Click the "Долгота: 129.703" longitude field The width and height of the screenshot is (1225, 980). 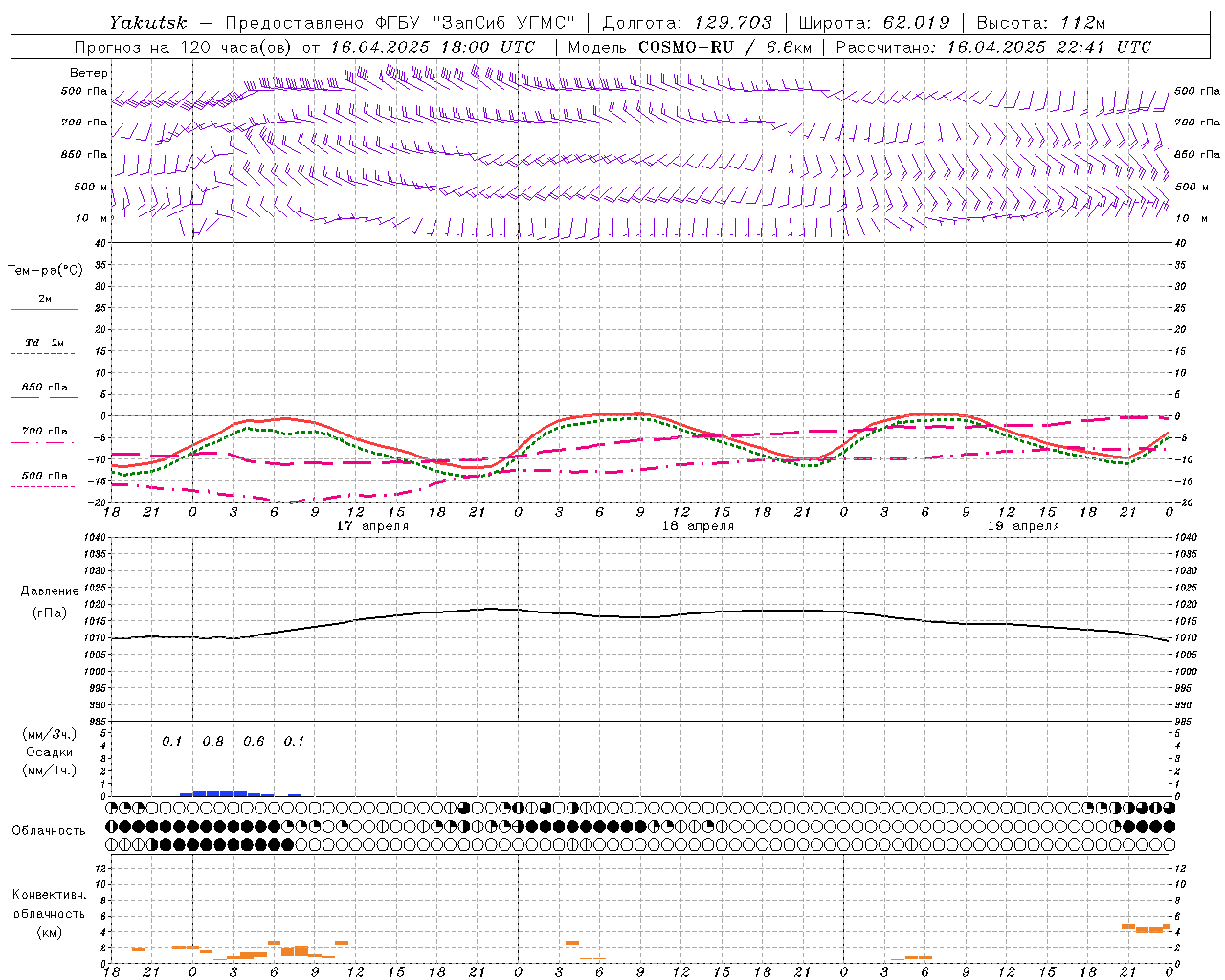(x=685, y=23)
